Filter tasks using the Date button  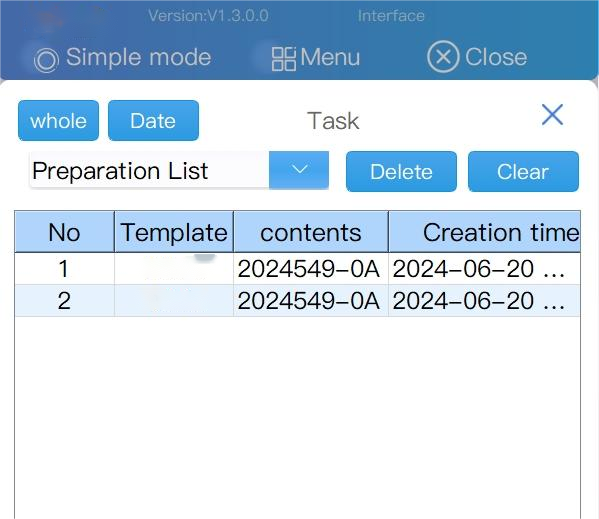153,121
